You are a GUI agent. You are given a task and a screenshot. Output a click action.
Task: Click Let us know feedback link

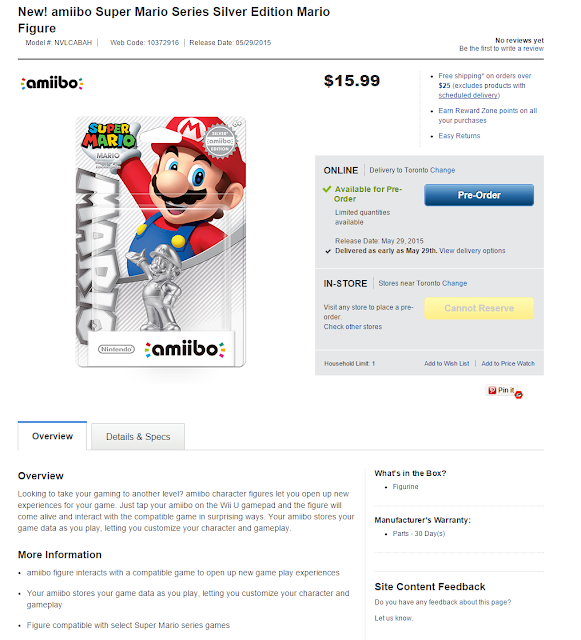point(394,618)
